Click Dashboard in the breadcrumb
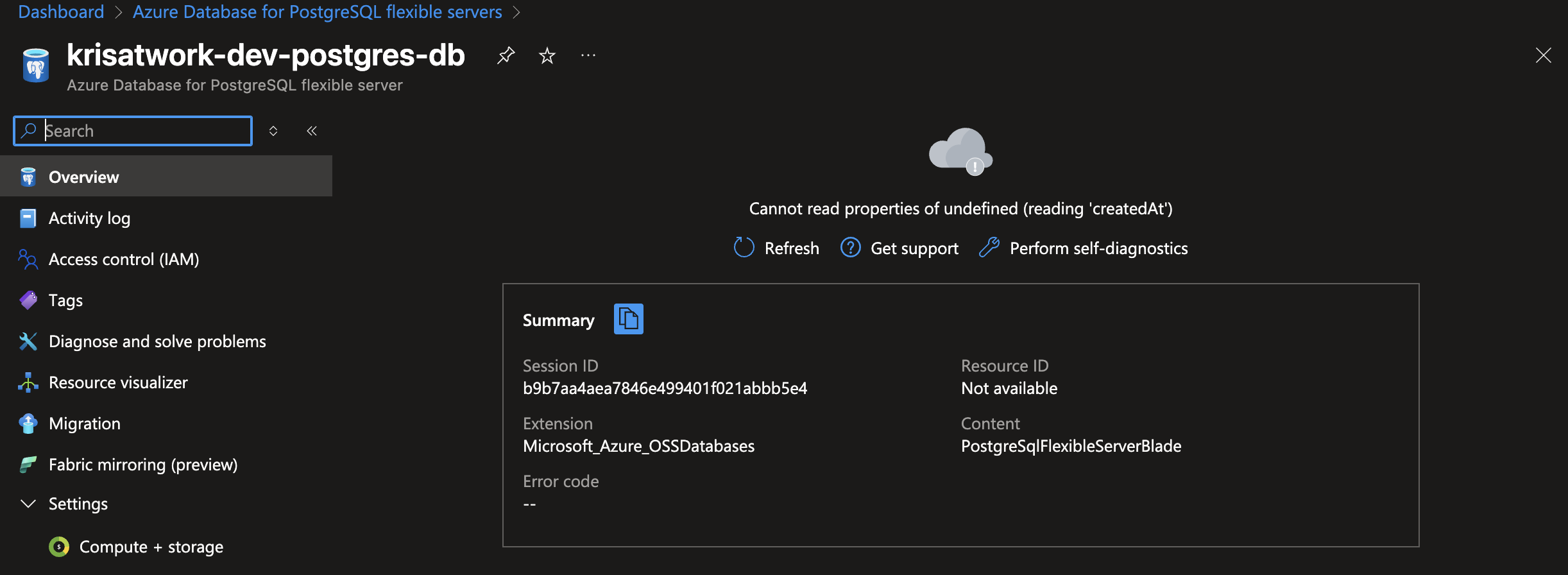Viewport: 1568px width, 575px height. click(61, 12)
